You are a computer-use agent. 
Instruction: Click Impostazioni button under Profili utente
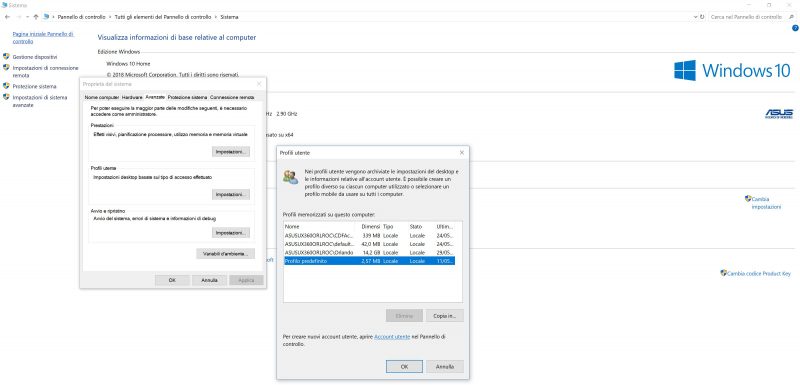[x=231, y=195]
